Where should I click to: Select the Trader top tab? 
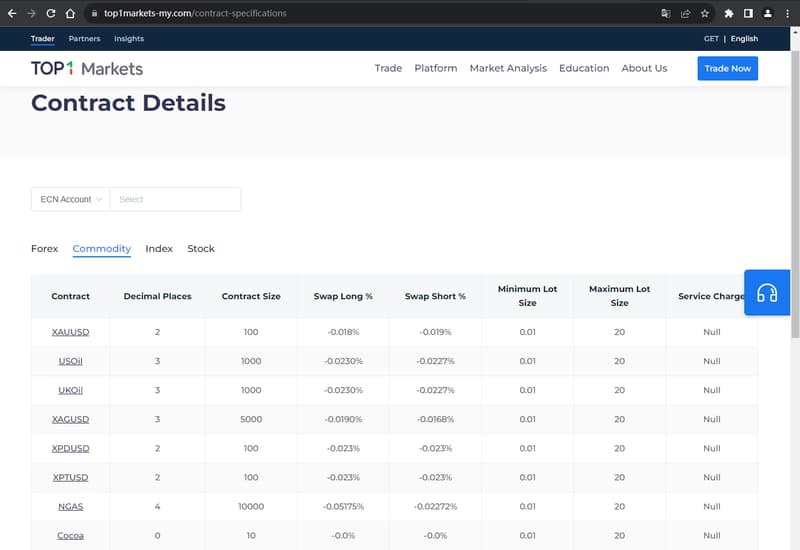click(42, 39)
